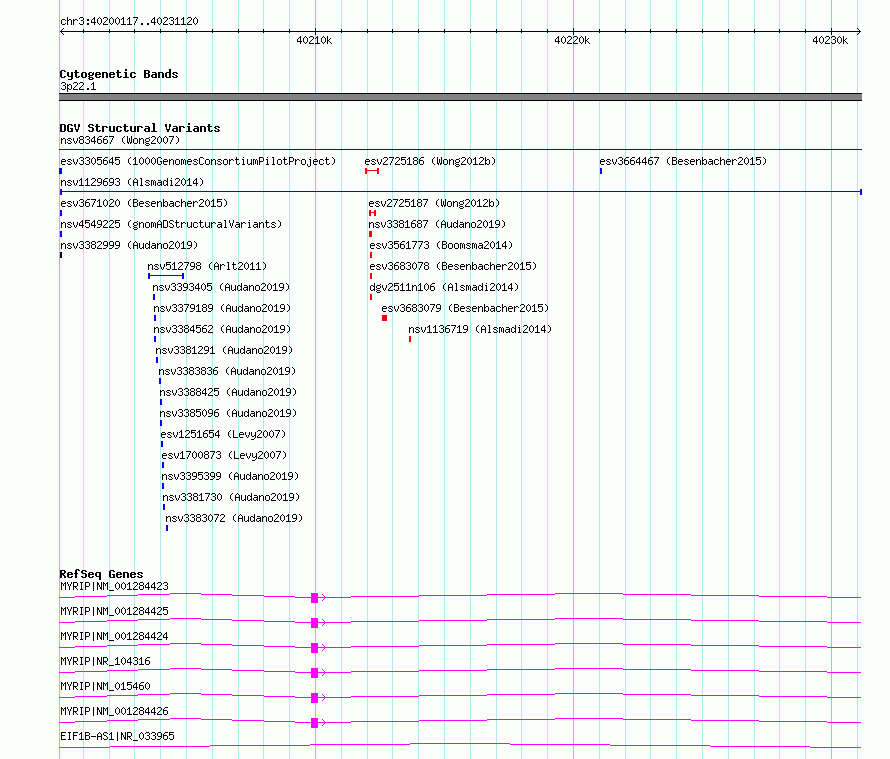The height and width of the screenshot is (759, 890).
Task: Click the 40210k ruler tick label
Action: tap(314, 40)
